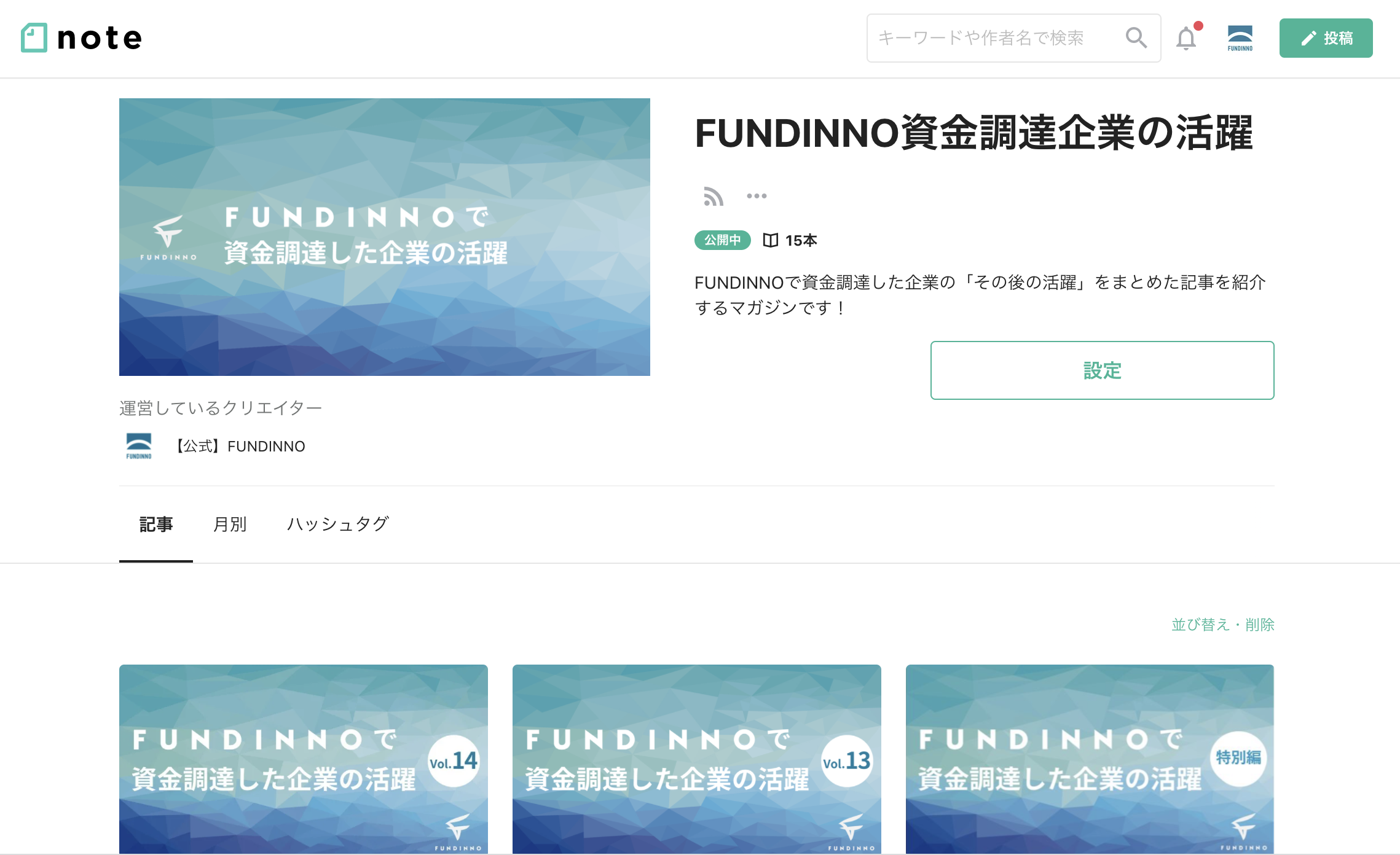Click the note logo in header

click(81, 38)
